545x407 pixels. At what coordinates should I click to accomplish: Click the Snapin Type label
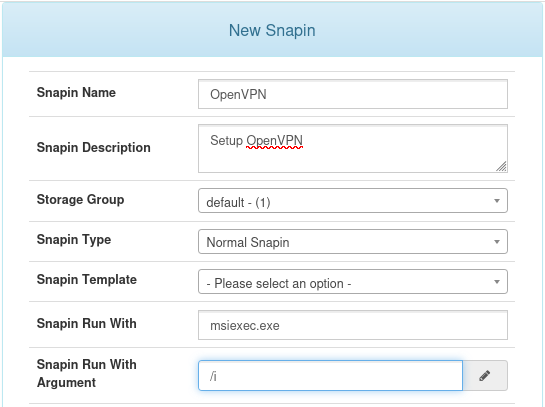(x=74, y=239)
